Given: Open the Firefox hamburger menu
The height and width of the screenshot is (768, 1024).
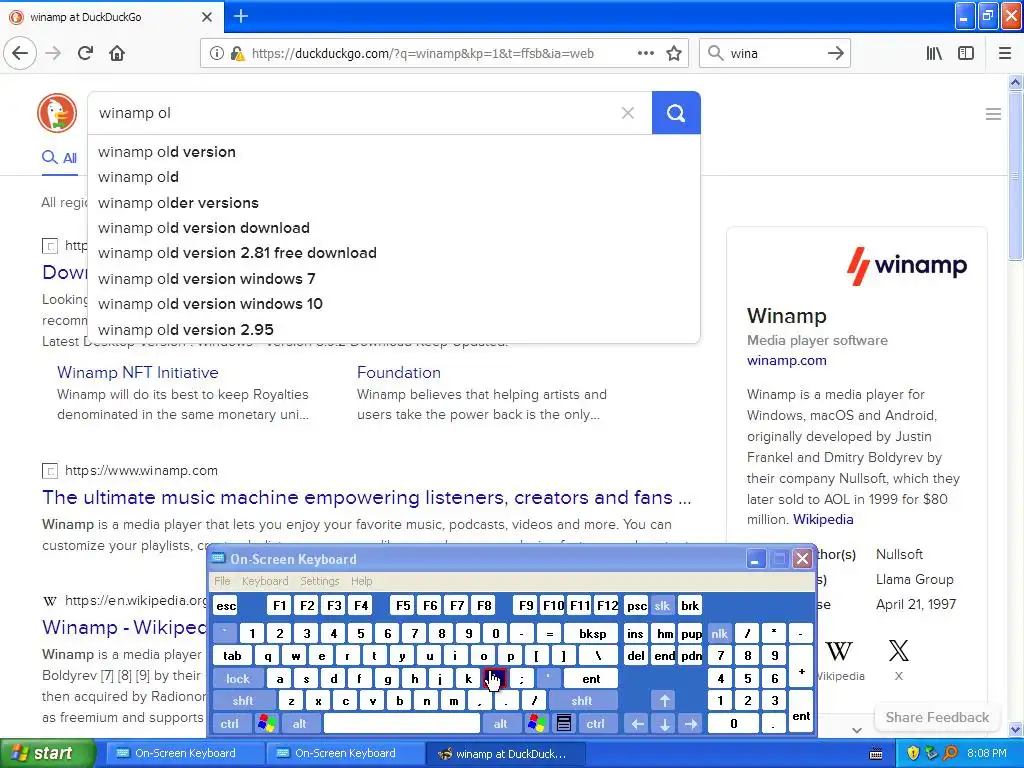Looking at the screenshot, I should pyautogui.click(x=1005, y=54).
